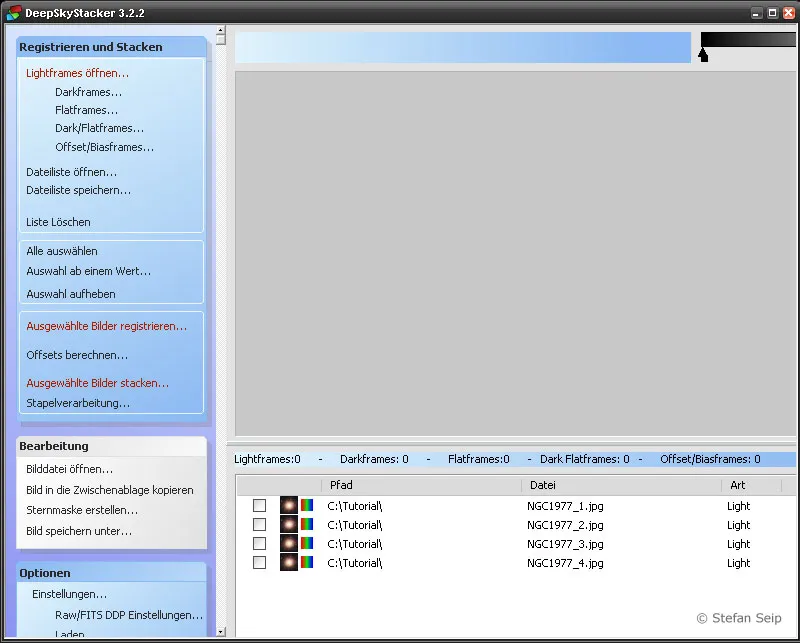Open Einstellungen… under Optionen
Image resolution: width=800 pixels, height=643 pixels.
[x=69, y=594]
